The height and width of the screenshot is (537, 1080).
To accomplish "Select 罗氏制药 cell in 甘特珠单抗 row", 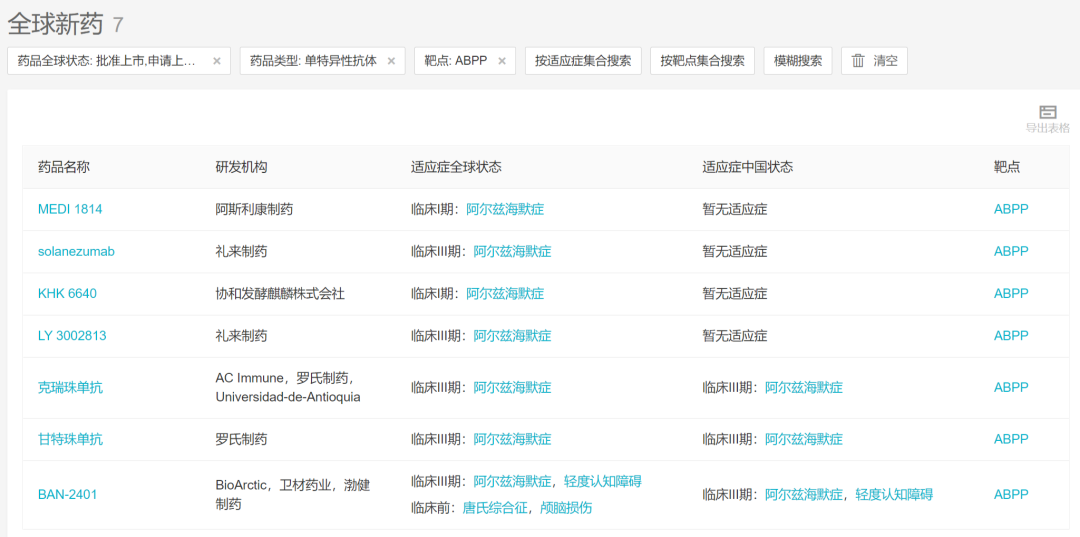I will tap(241, 439).
